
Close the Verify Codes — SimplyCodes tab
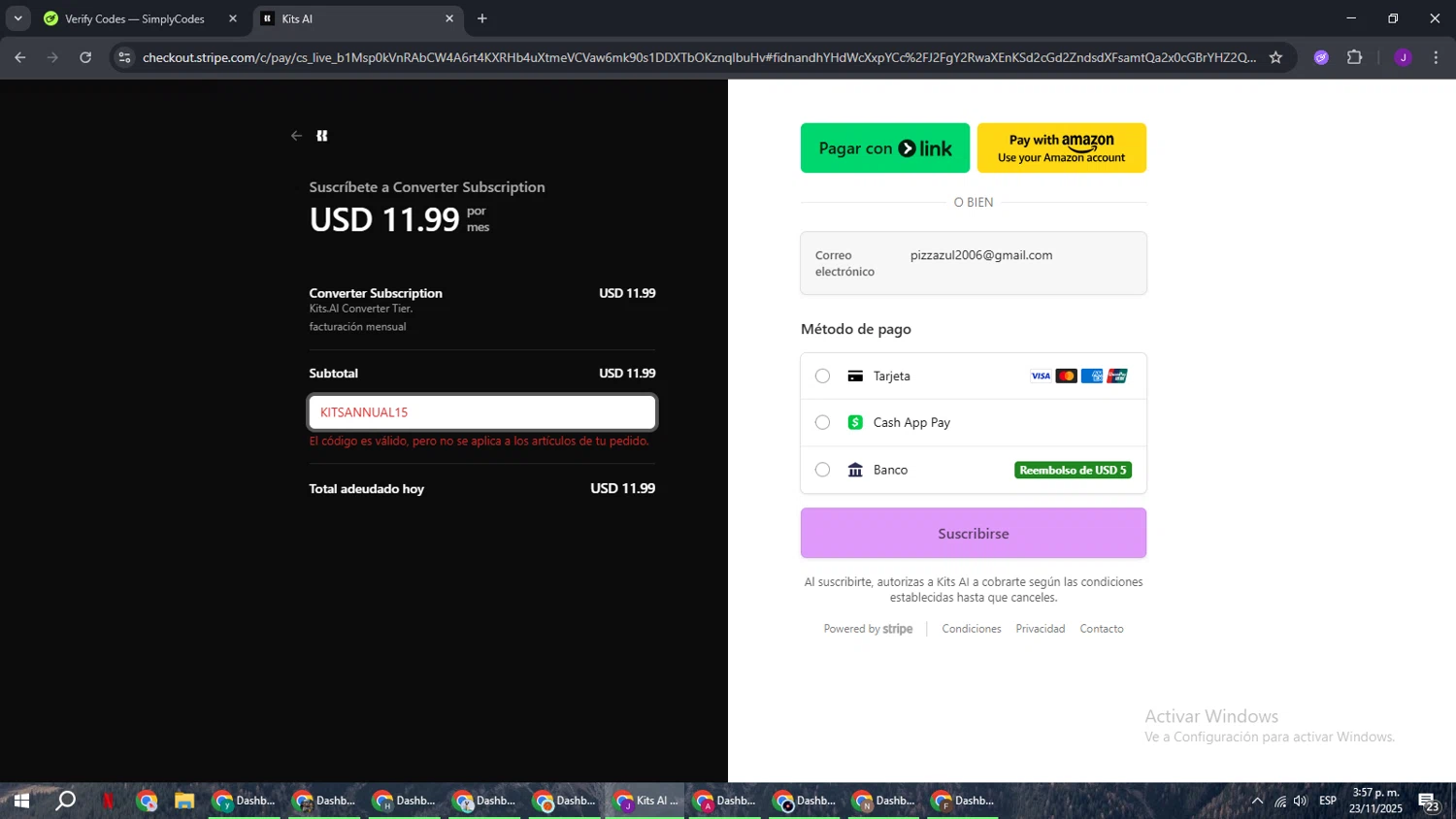tap(233, 18)
